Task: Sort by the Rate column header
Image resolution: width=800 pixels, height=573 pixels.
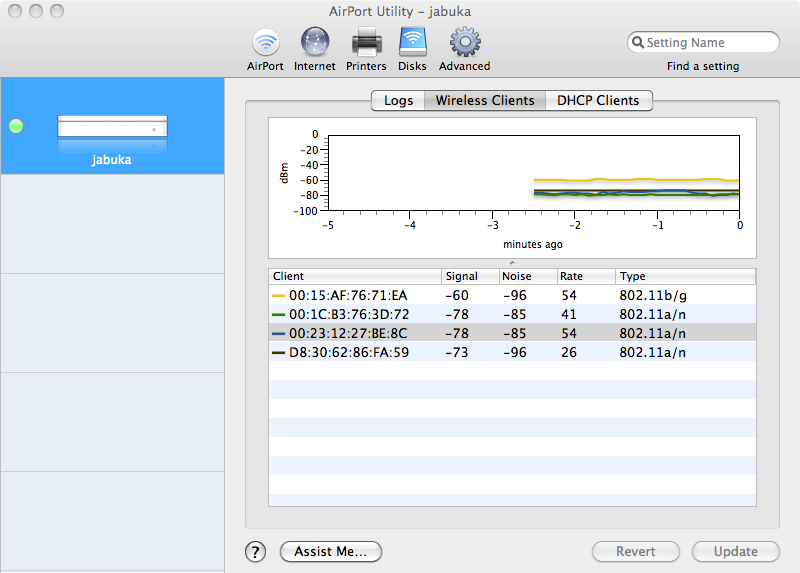Action: (x=586, y=276)
